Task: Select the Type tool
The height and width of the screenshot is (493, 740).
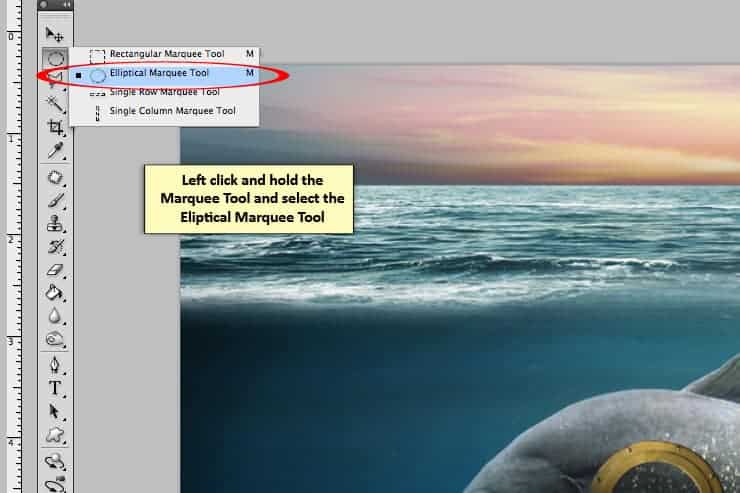Action: click(55, 388)
